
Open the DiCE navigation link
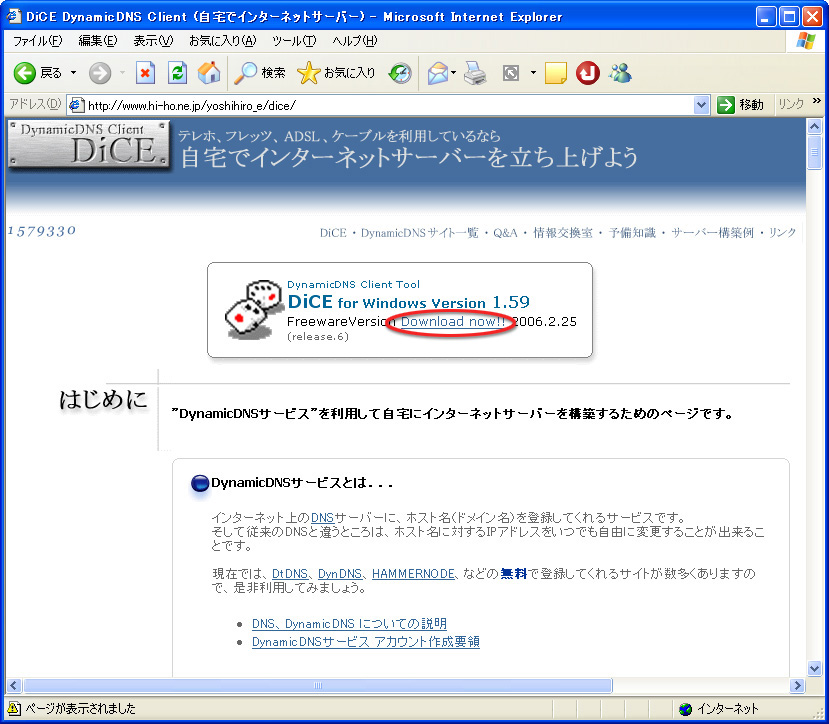(x=333, y=233)
